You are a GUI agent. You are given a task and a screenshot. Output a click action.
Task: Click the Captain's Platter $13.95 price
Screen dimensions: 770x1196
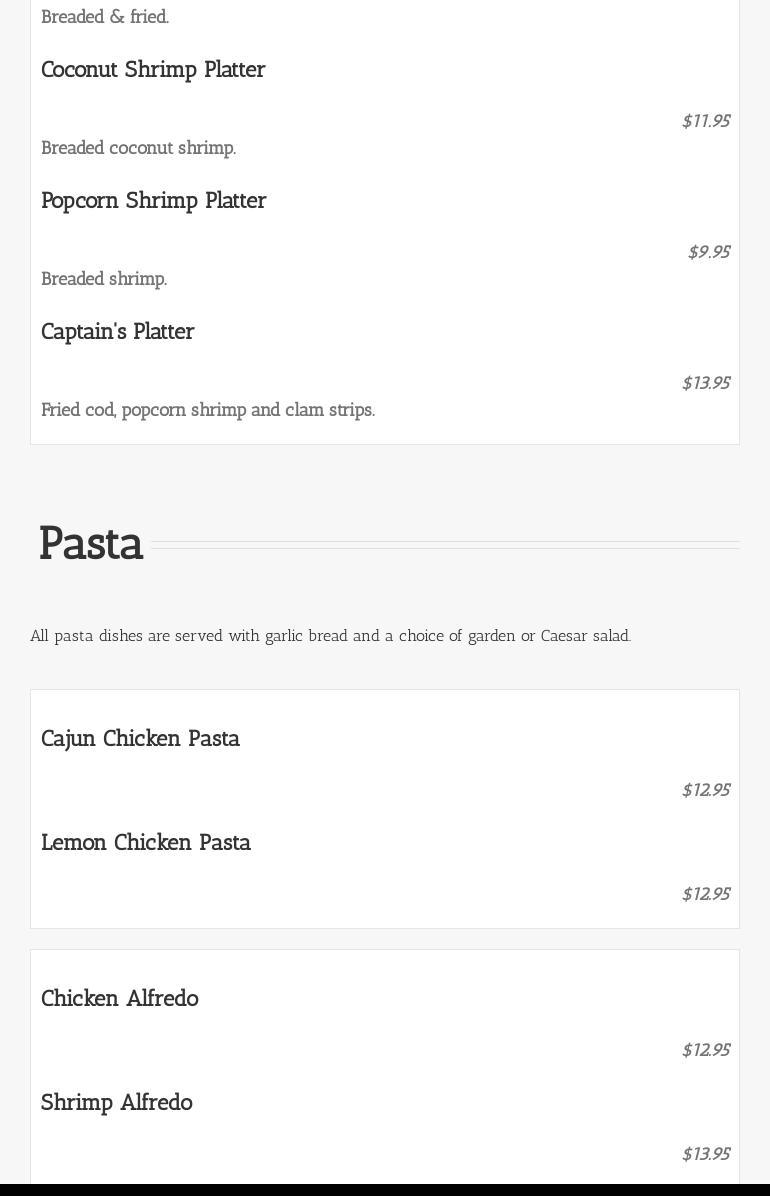(705, 383)
